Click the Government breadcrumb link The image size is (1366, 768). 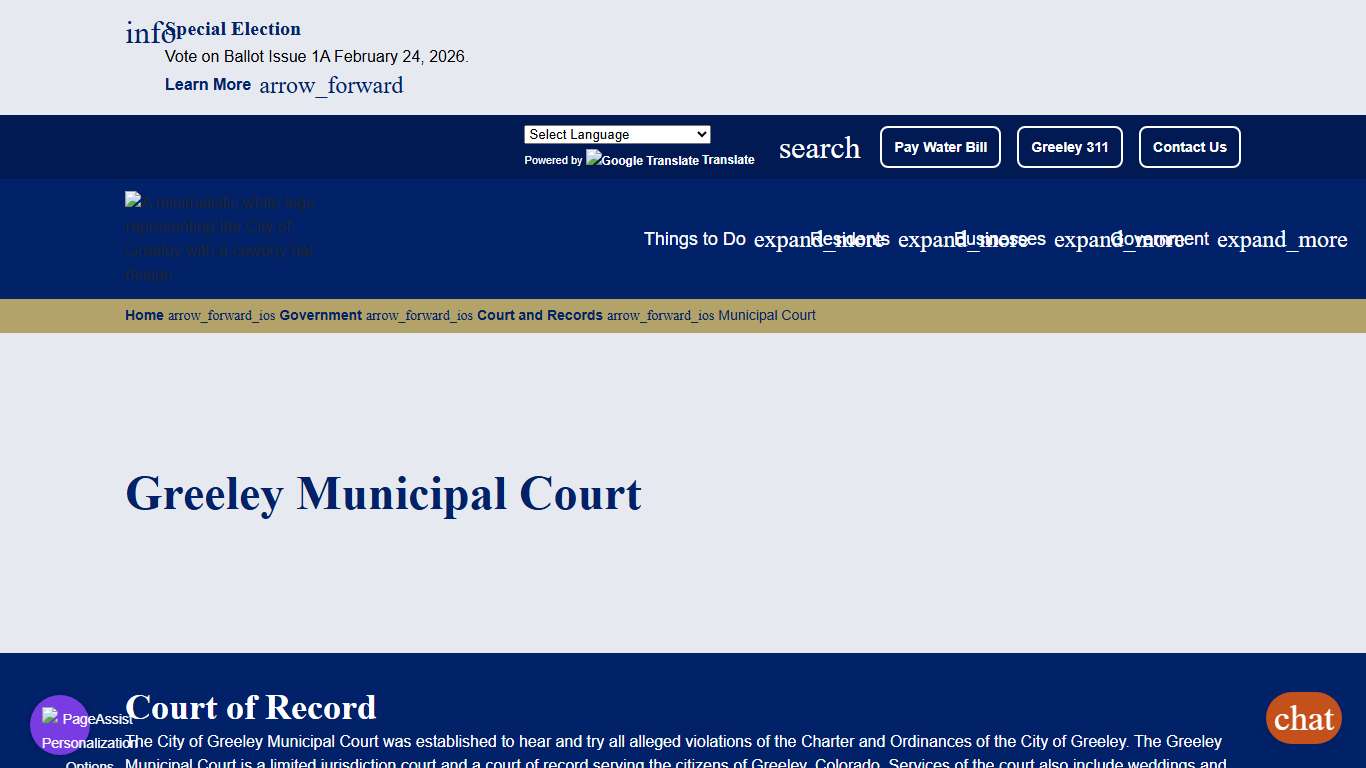tap(320, 315)
